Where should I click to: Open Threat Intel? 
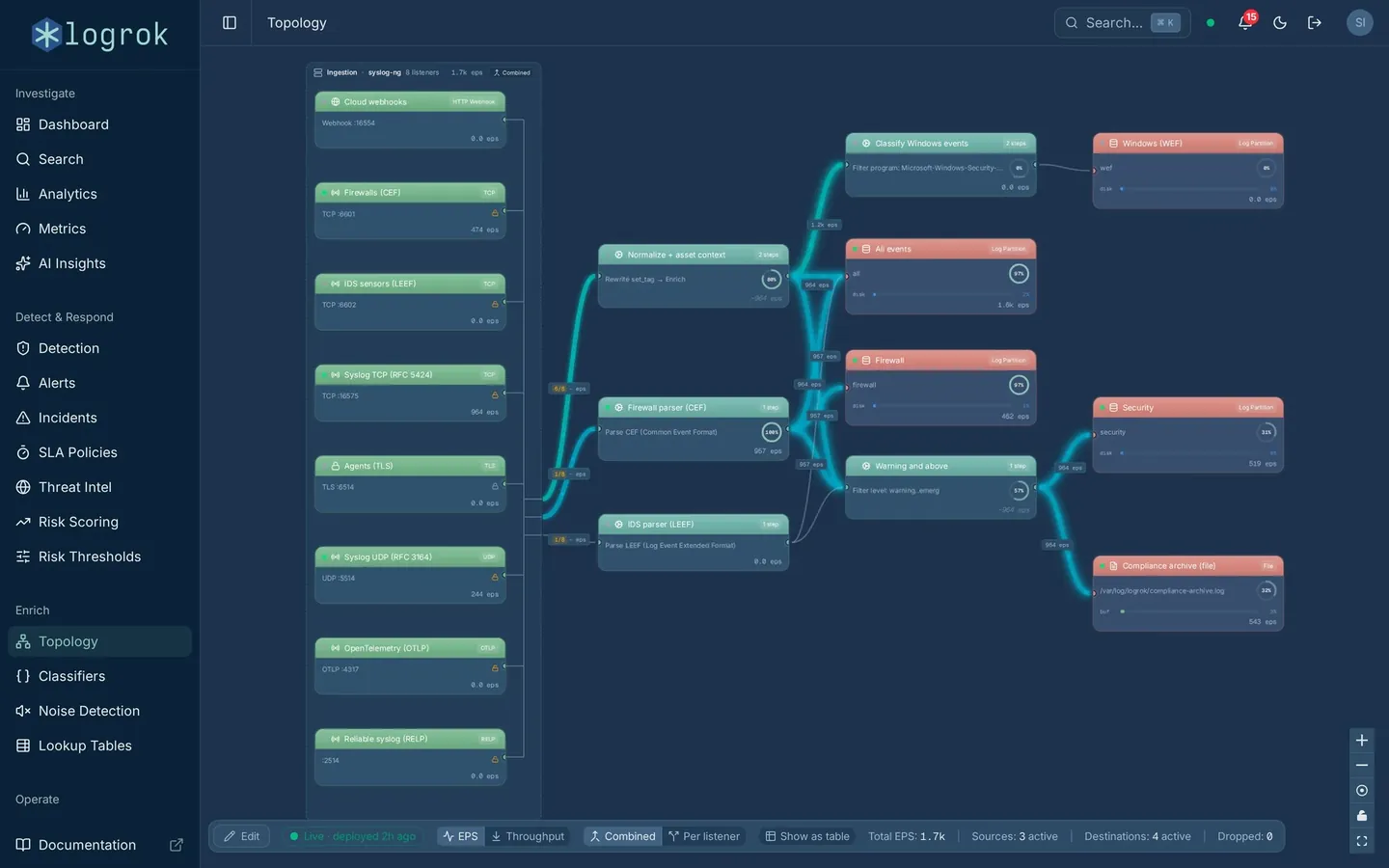(x=99, y=487)
